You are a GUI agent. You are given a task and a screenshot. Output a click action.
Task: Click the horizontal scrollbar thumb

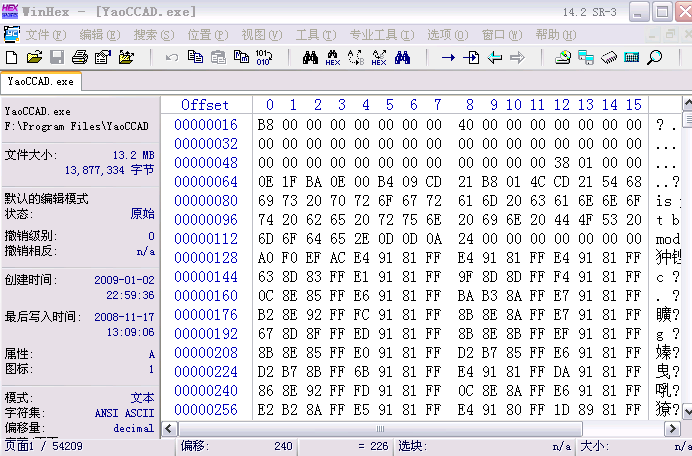pyautogui.click(x=380, y=429)
